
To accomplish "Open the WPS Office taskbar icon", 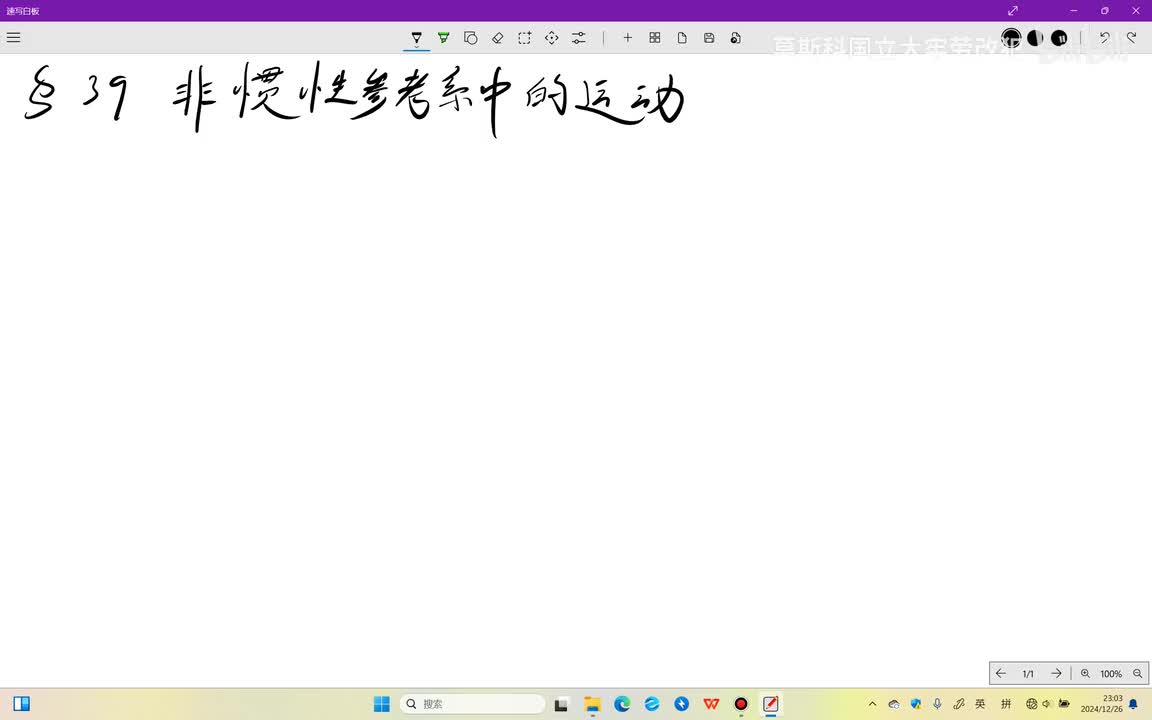I will [711, 704].
